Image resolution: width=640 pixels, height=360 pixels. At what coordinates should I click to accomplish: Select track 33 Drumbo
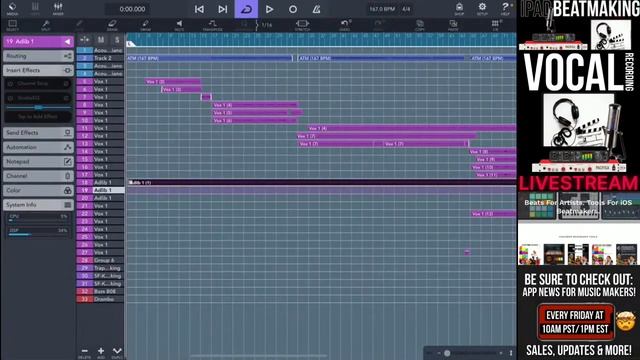[x=100, y=299]
